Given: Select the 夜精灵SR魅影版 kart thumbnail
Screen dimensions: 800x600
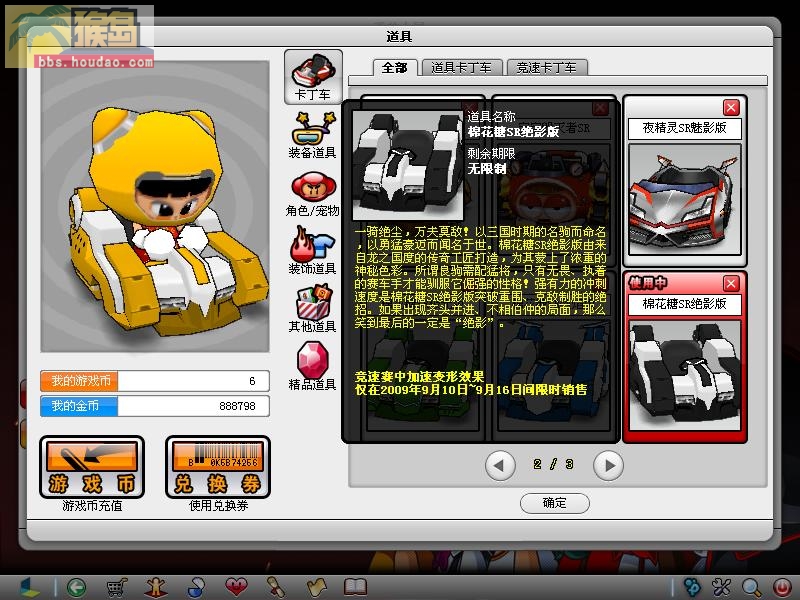Looking at the screenshot, I should (x=685, y=199).
